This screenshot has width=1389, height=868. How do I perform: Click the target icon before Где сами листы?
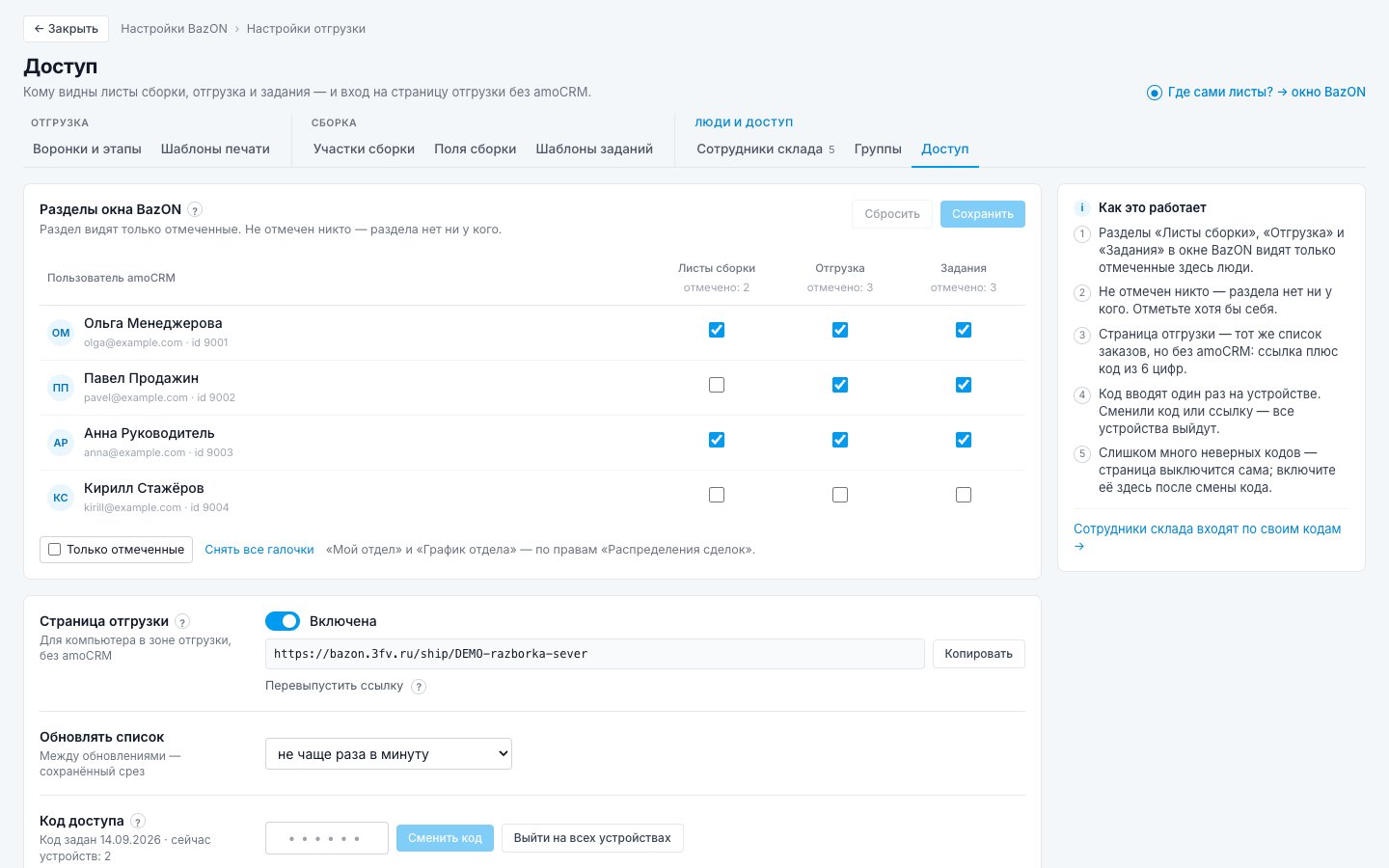[x=1154, y=93]
